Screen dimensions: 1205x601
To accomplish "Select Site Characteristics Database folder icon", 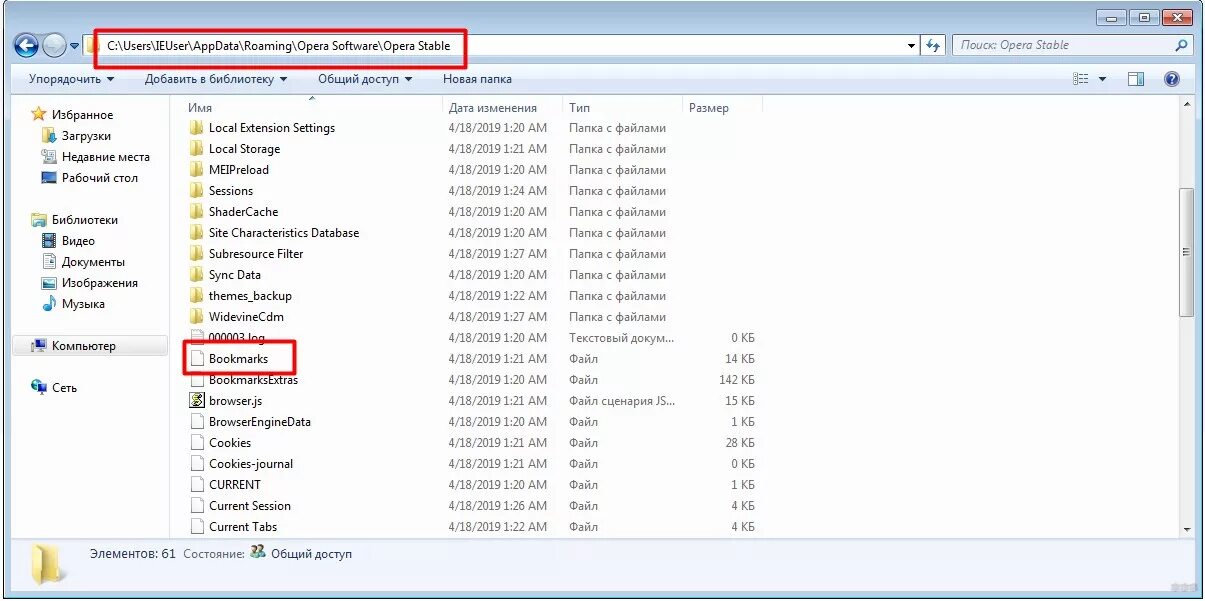I will (x=196, y=233).
